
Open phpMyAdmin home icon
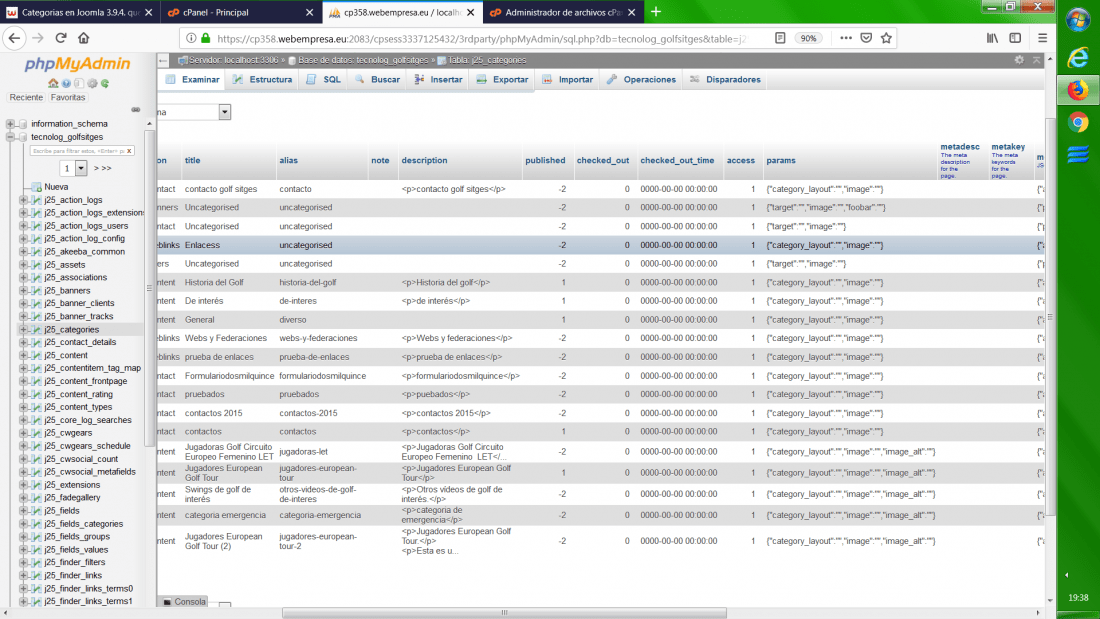coord(53,83)
